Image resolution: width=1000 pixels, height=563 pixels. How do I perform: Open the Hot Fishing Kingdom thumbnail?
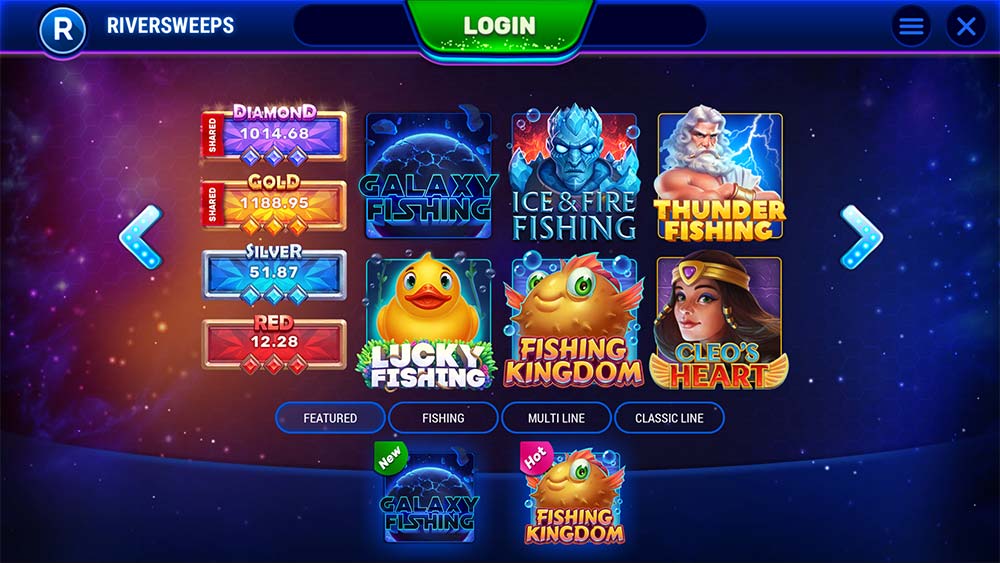pyautogui.click(x=573, y=494)
